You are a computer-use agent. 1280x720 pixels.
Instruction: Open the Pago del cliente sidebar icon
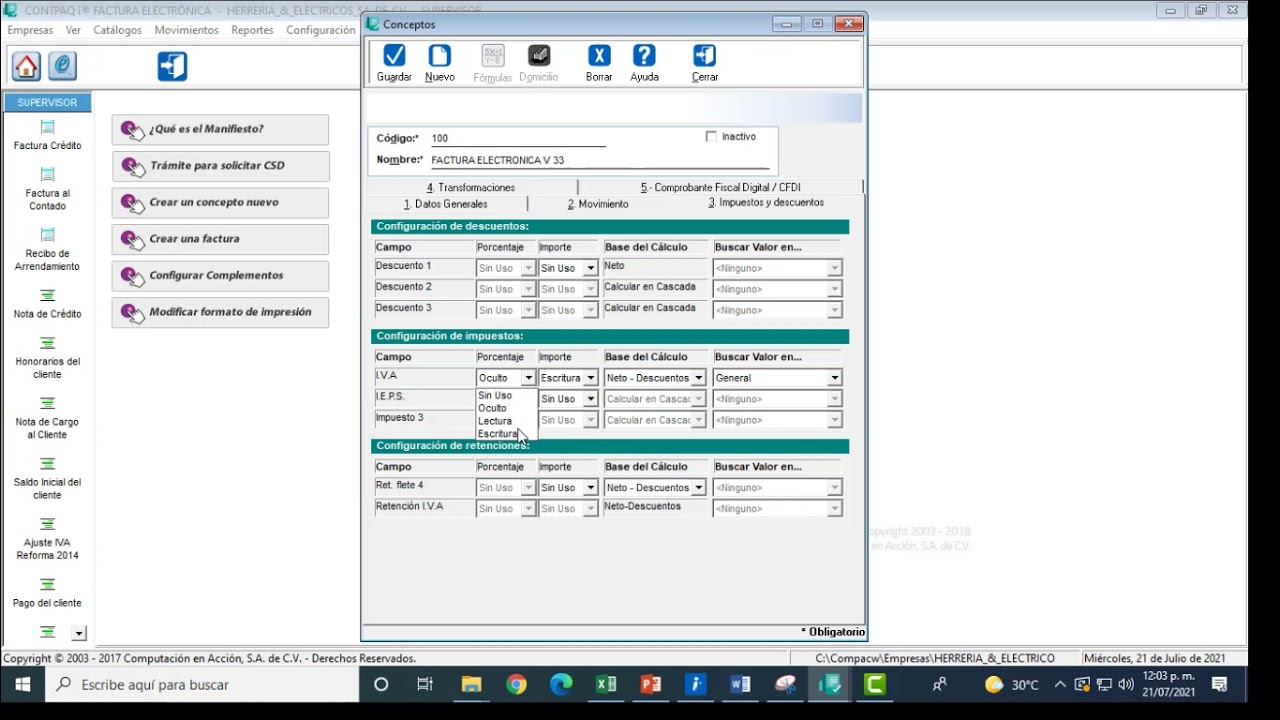tap(47, 584)
